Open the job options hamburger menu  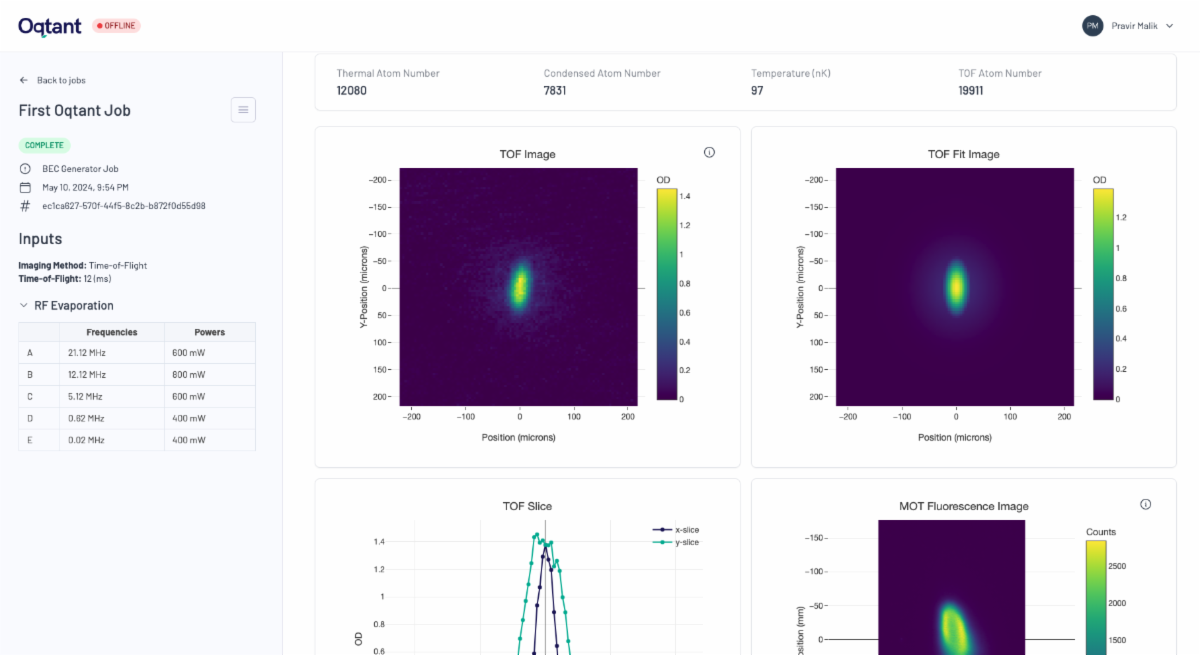point(243,110)
